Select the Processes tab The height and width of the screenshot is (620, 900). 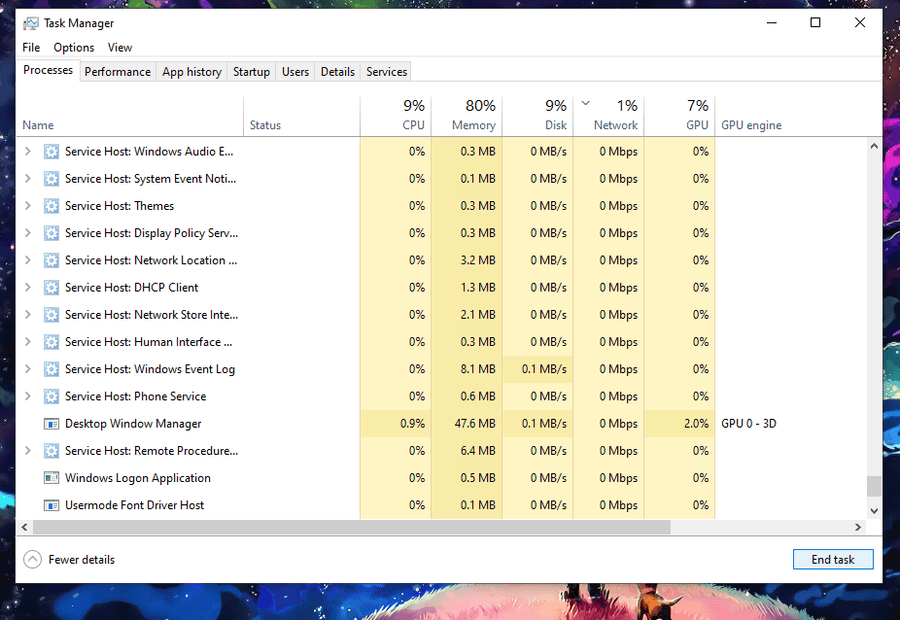(48, 70)
